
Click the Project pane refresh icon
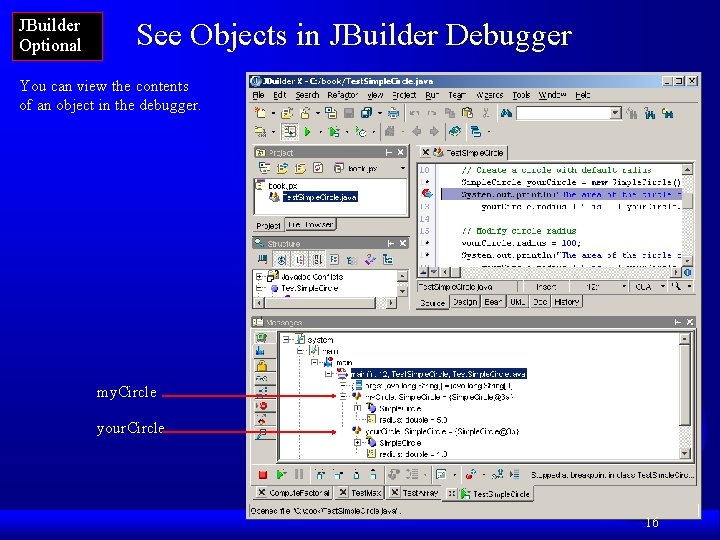318,168
